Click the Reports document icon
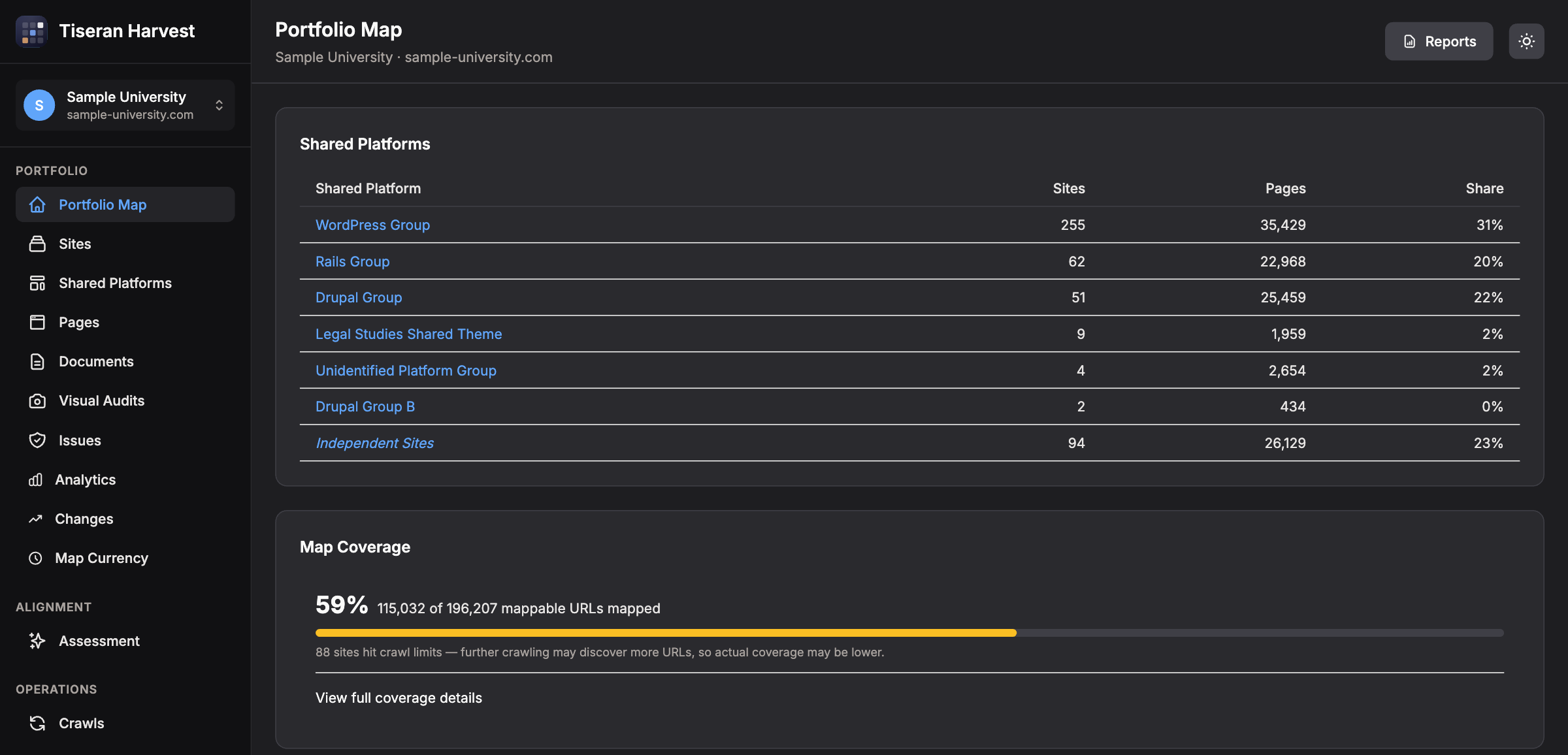Image resolution: width=1568 pixels, height=755 pixels. (1410, 41)
